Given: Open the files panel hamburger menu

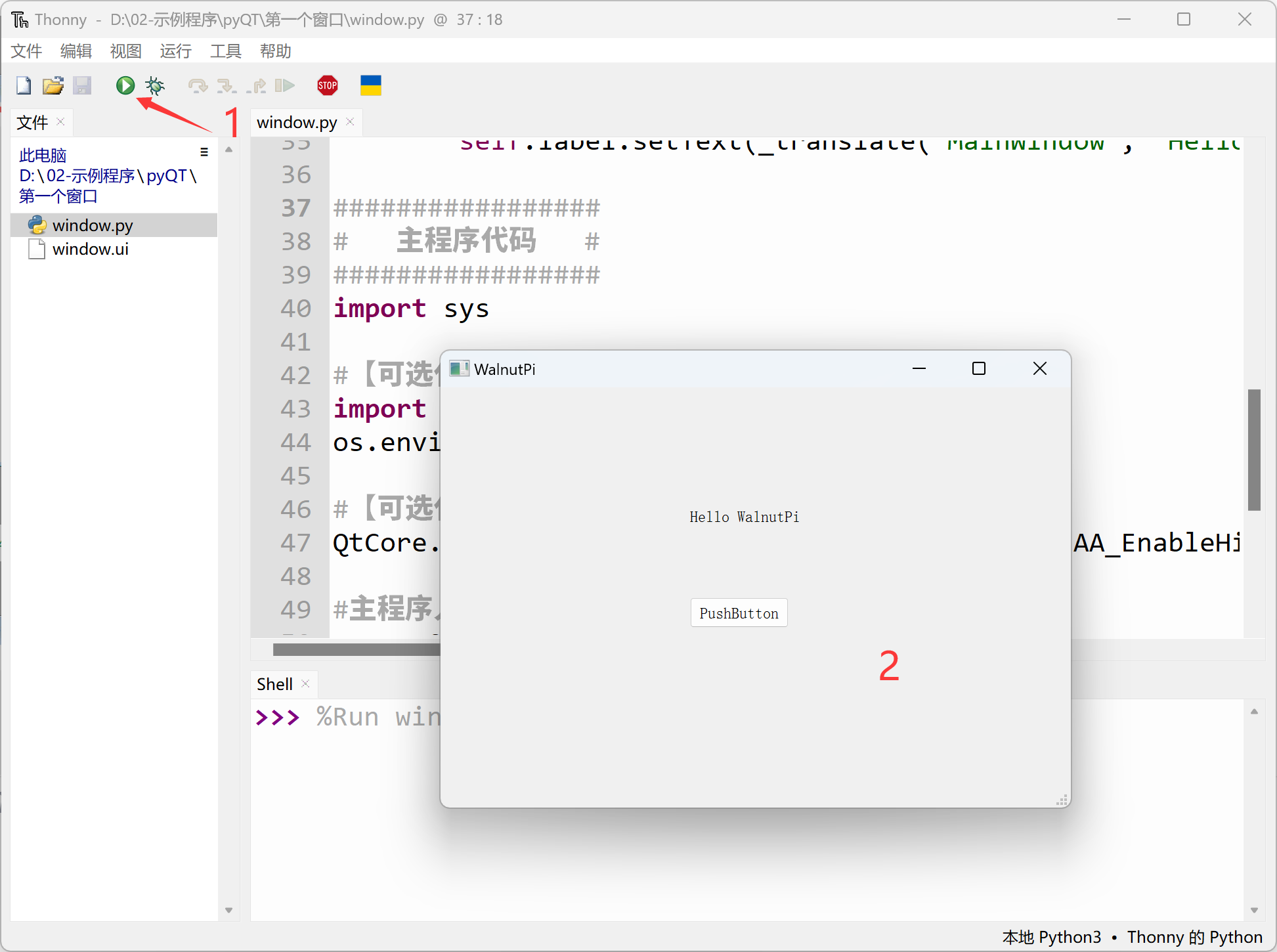Looking at the screenshot, I should (x=204, y=152).
